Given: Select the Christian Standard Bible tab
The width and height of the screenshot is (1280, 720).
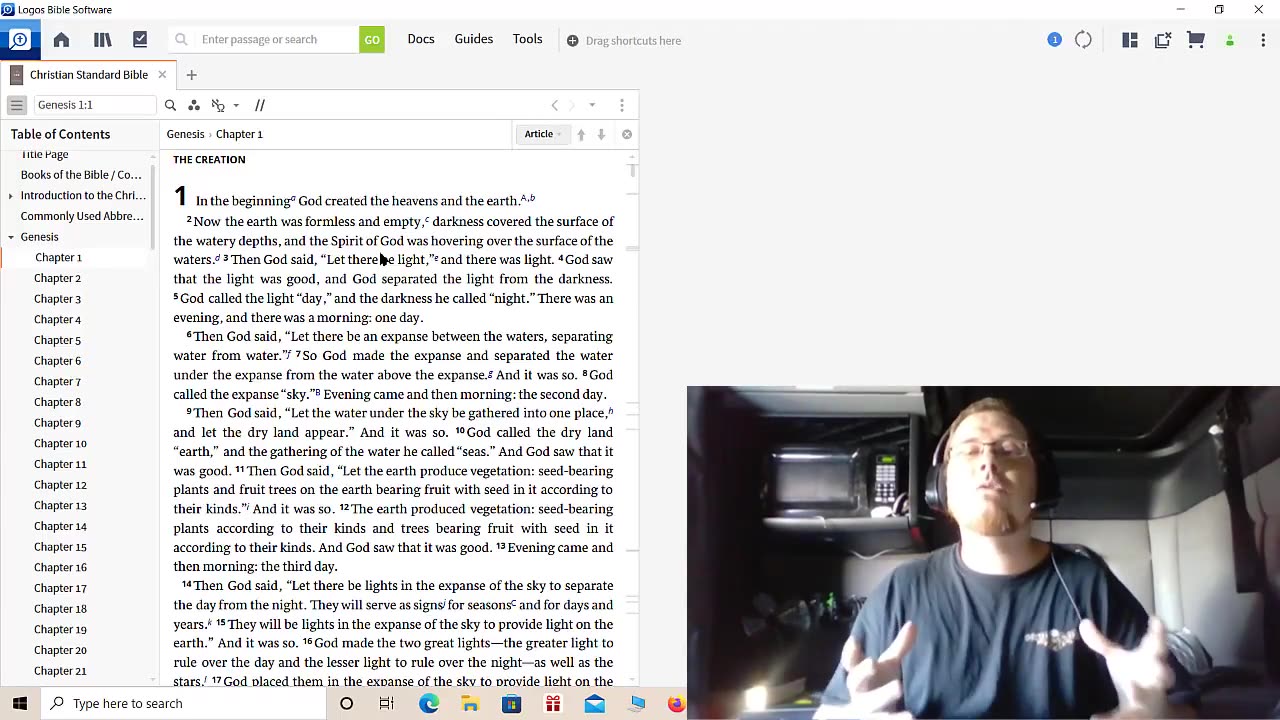Looking at the screenshot, I should (88, 75).
